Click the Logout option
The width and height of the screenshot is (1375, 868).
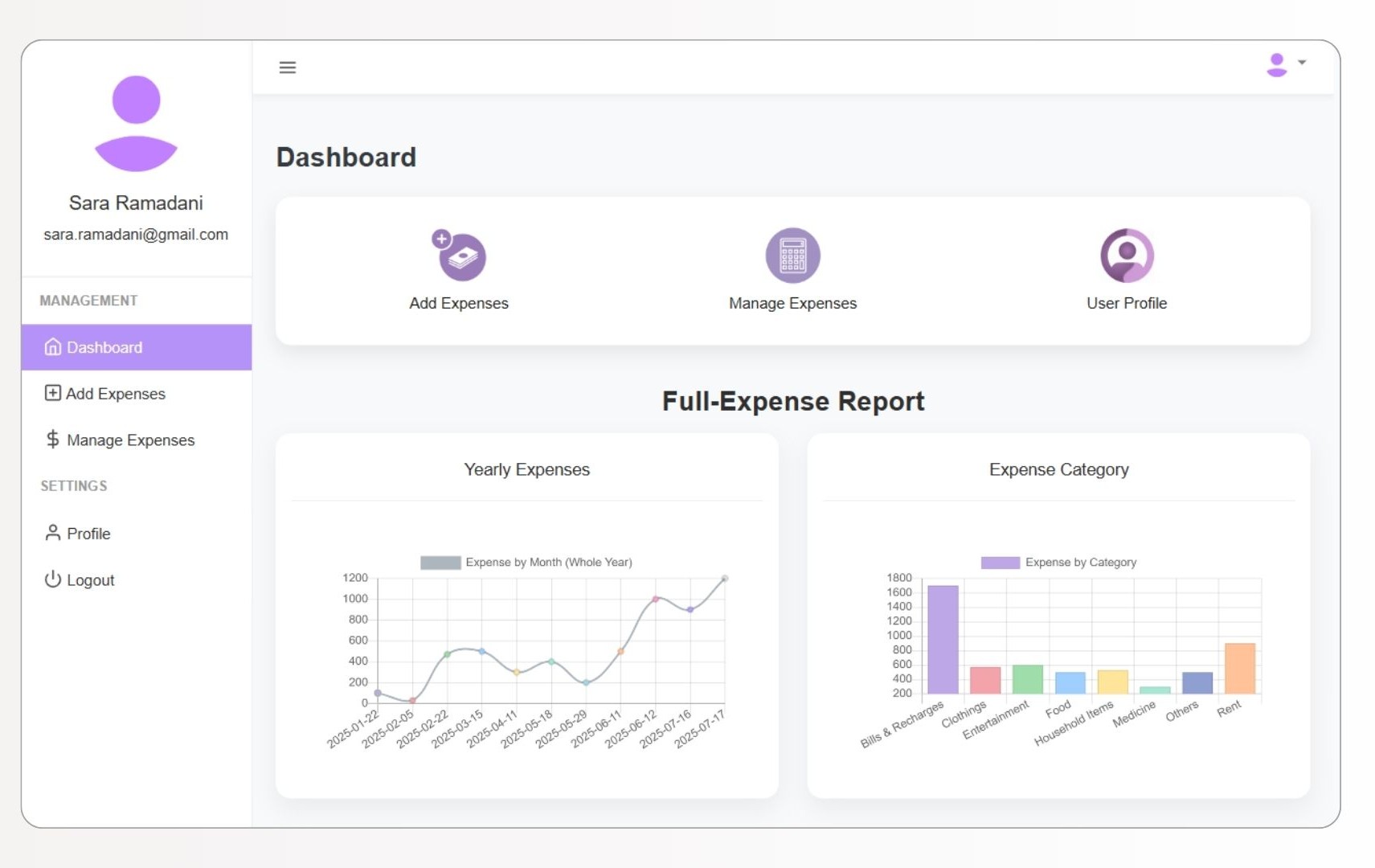pos(90,579)
